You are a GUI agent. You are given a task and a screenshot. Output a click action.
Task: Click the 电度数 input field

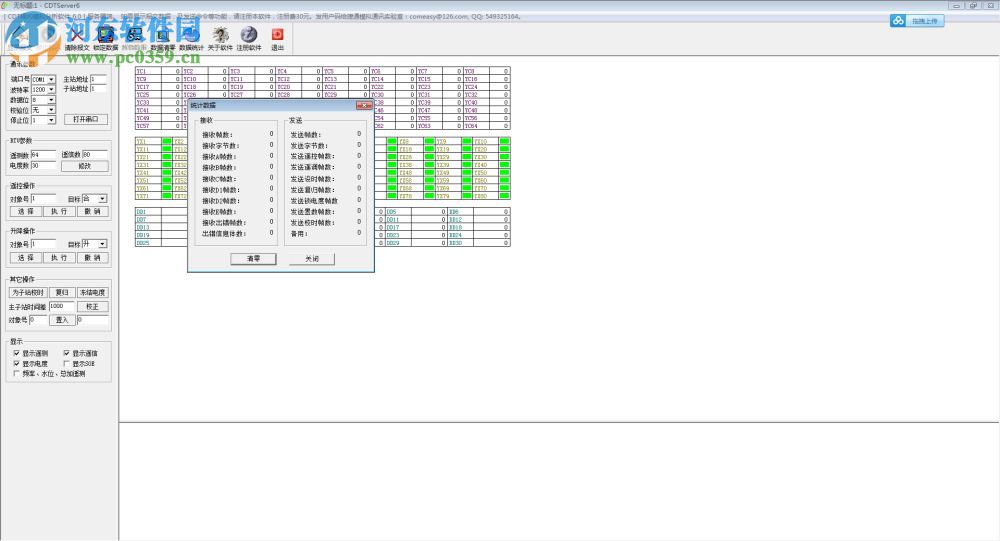pos(43,165)
